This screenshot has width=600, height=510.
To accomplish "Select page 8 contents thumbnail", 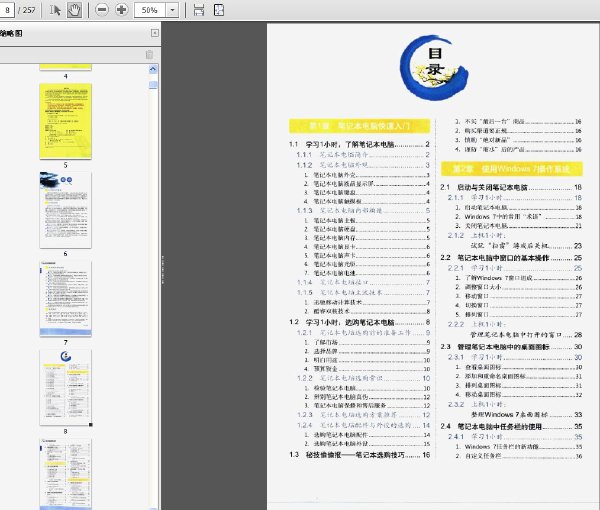I will click(65, 387).
